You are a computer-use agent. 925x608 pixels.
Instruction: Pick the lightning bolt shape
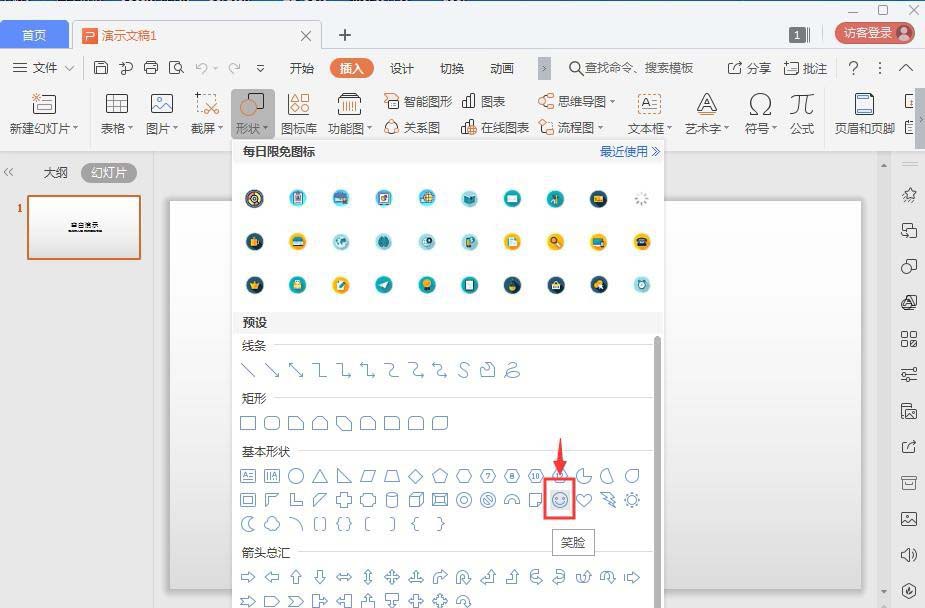(x=608, y=500)
